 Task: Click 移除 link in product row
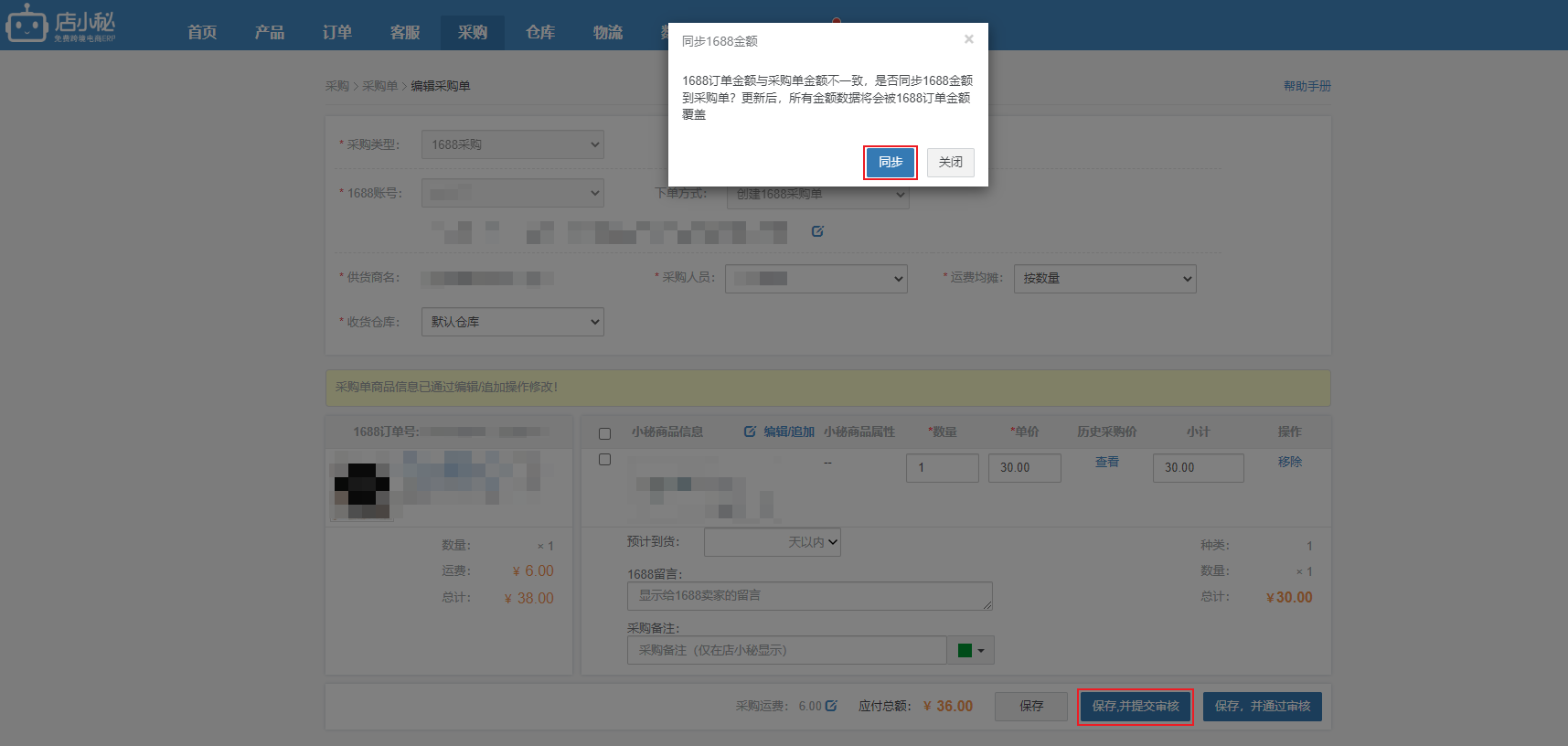pos(1290,462)
